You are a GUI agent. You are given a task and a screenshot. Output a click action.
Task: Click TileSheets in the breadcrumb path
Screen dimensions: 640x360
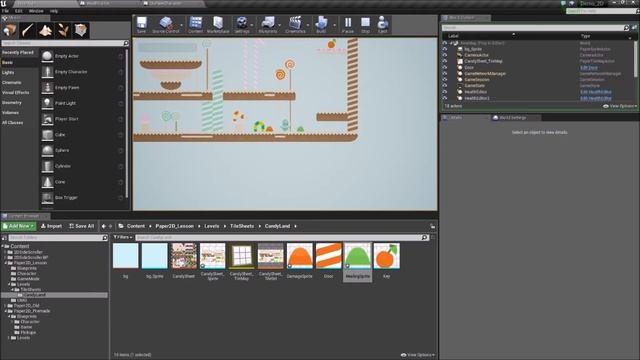(242, 226)
